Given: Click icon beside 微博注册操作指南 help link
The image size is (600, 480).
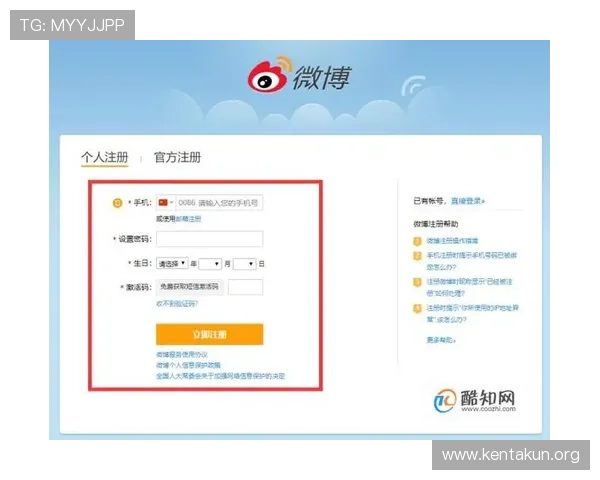Looking at the screenshot, I should click(417, 241).
